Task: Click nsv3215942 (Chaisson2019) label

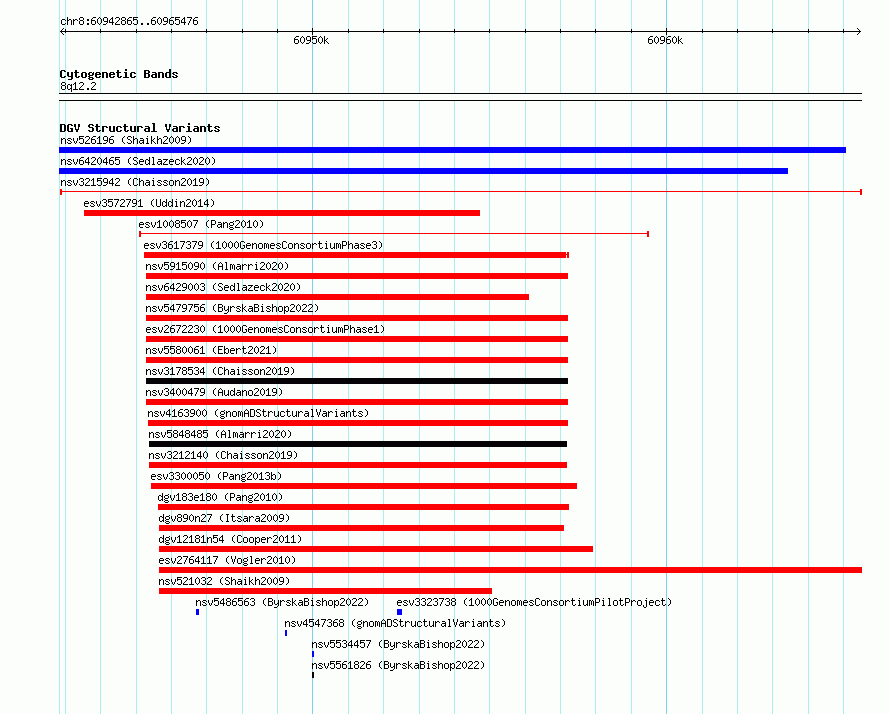Action: 135,182
